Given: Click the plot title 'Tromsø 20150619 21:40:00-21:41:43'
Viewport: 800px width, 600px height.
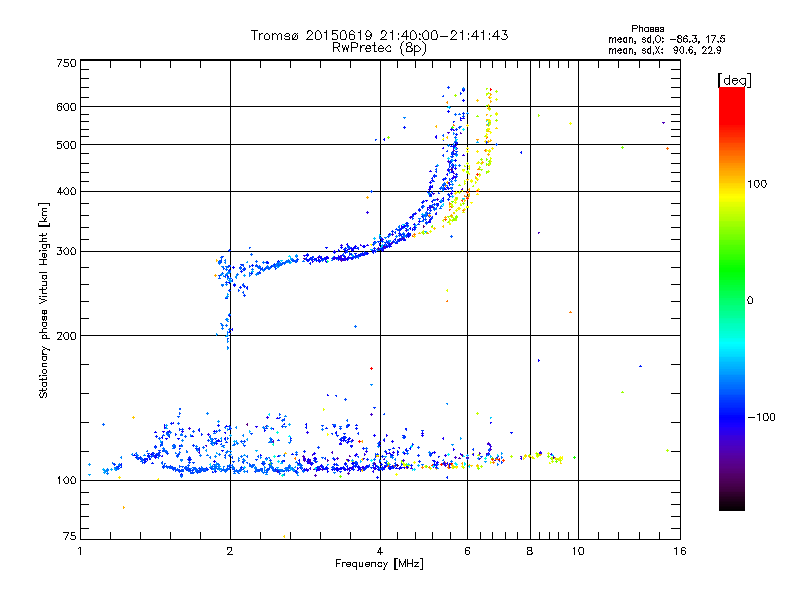Looking at the screenshot, I should [379, 35].
